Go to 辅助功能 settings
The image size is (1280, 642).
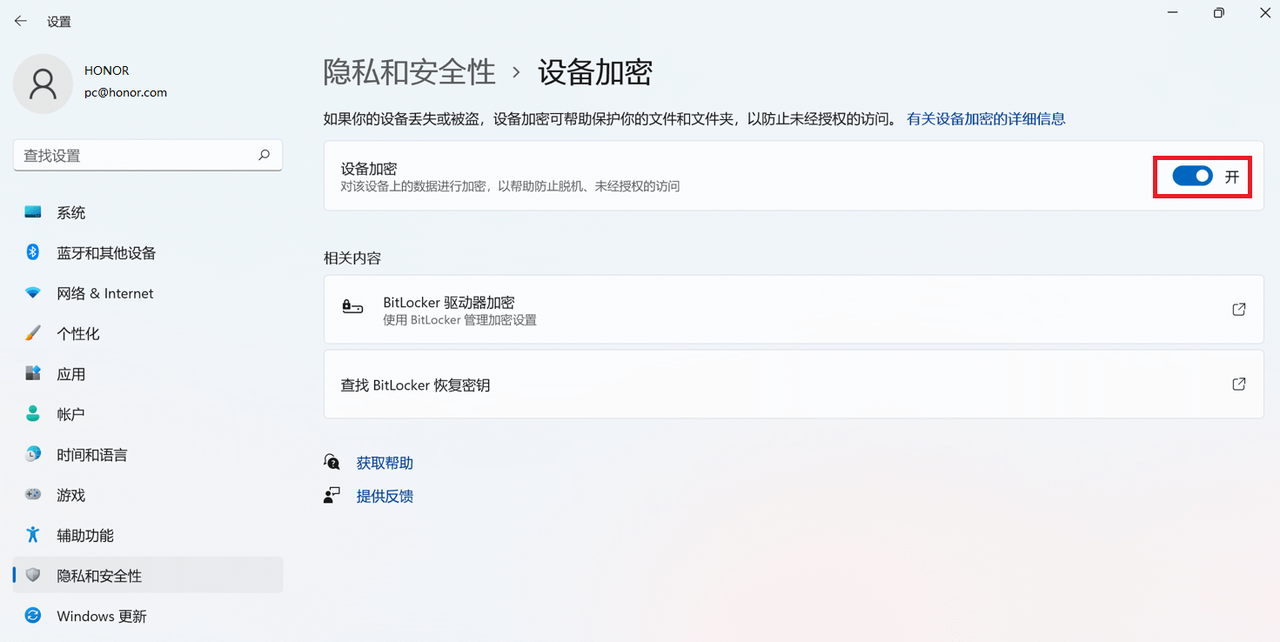85,535
